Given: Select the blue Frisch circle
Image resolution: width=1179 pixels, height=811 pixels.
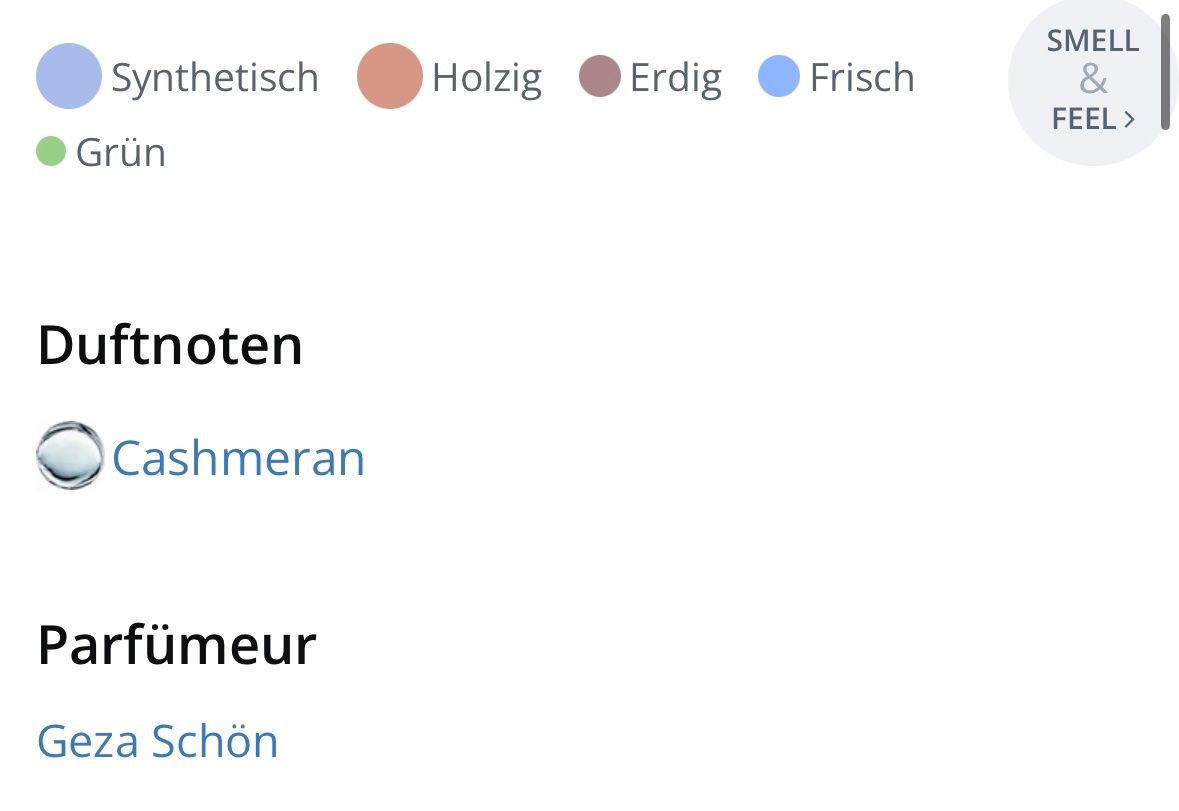Looking at the screenshot, I should 778,76.
